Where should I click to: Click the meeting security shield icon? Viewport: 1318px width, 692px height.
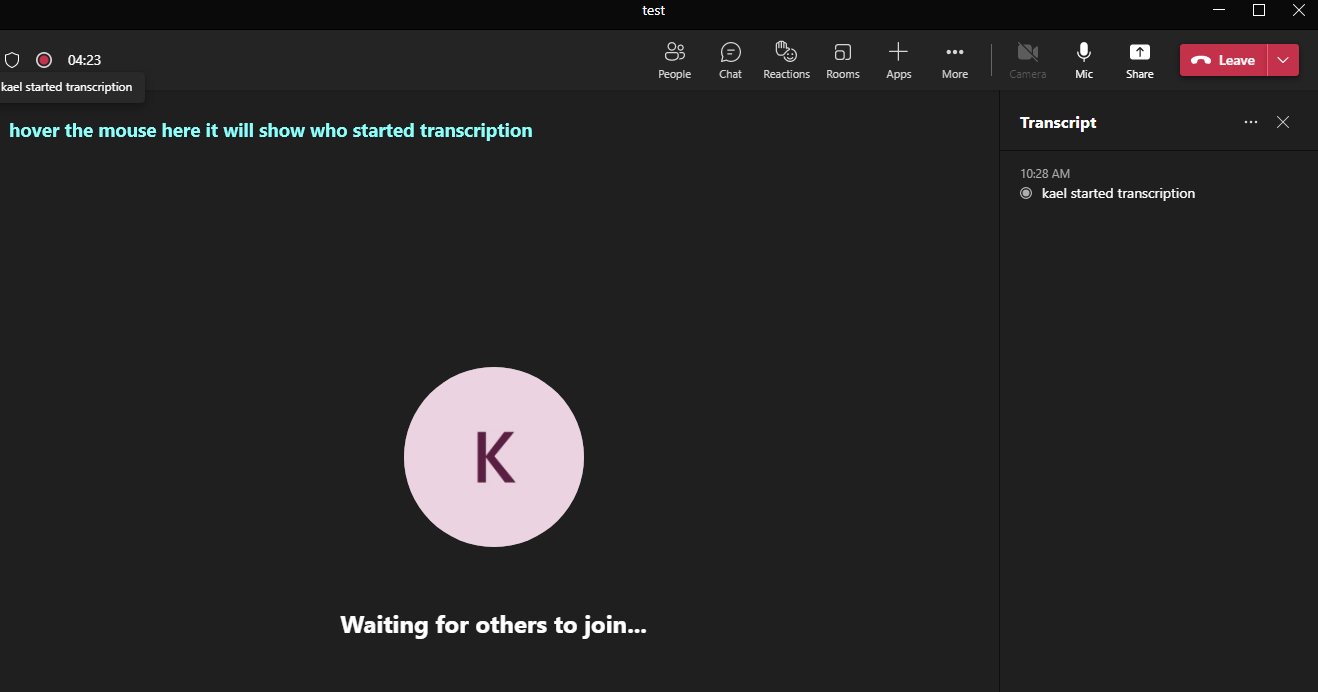click(x=11, y=60)
